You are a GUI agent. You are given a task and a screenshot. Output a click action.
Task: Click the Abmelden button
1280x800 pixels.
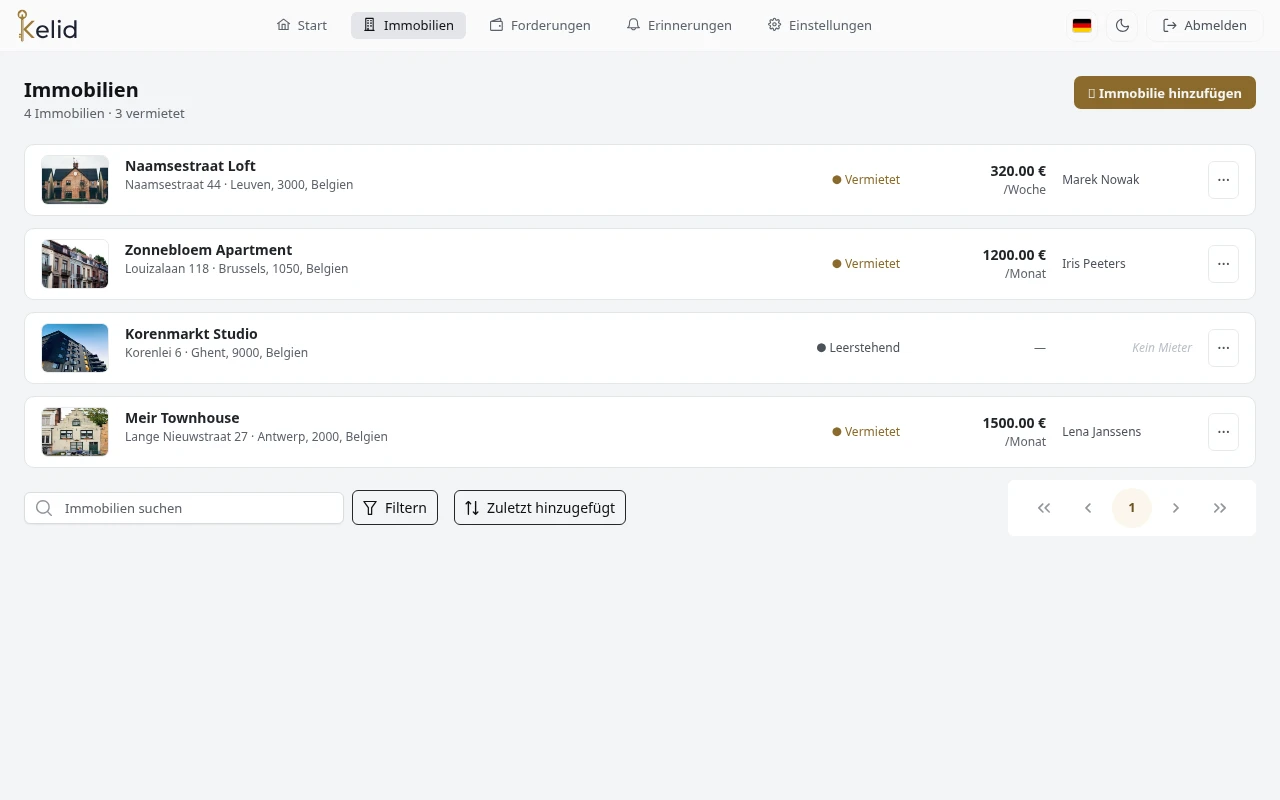[1205, 26]
